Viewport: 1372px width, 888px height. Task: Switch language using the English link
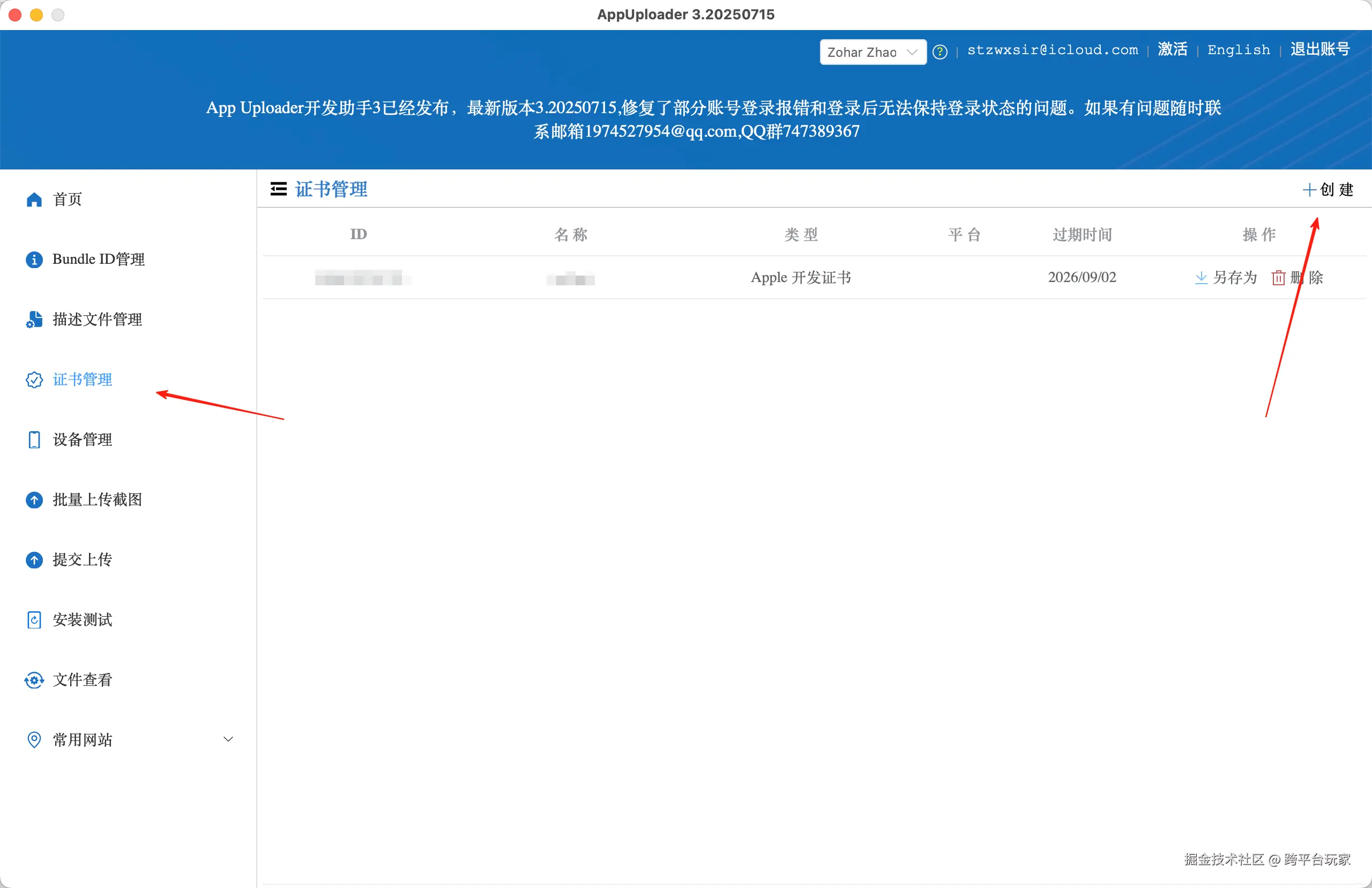click(x=1239, y=50)
